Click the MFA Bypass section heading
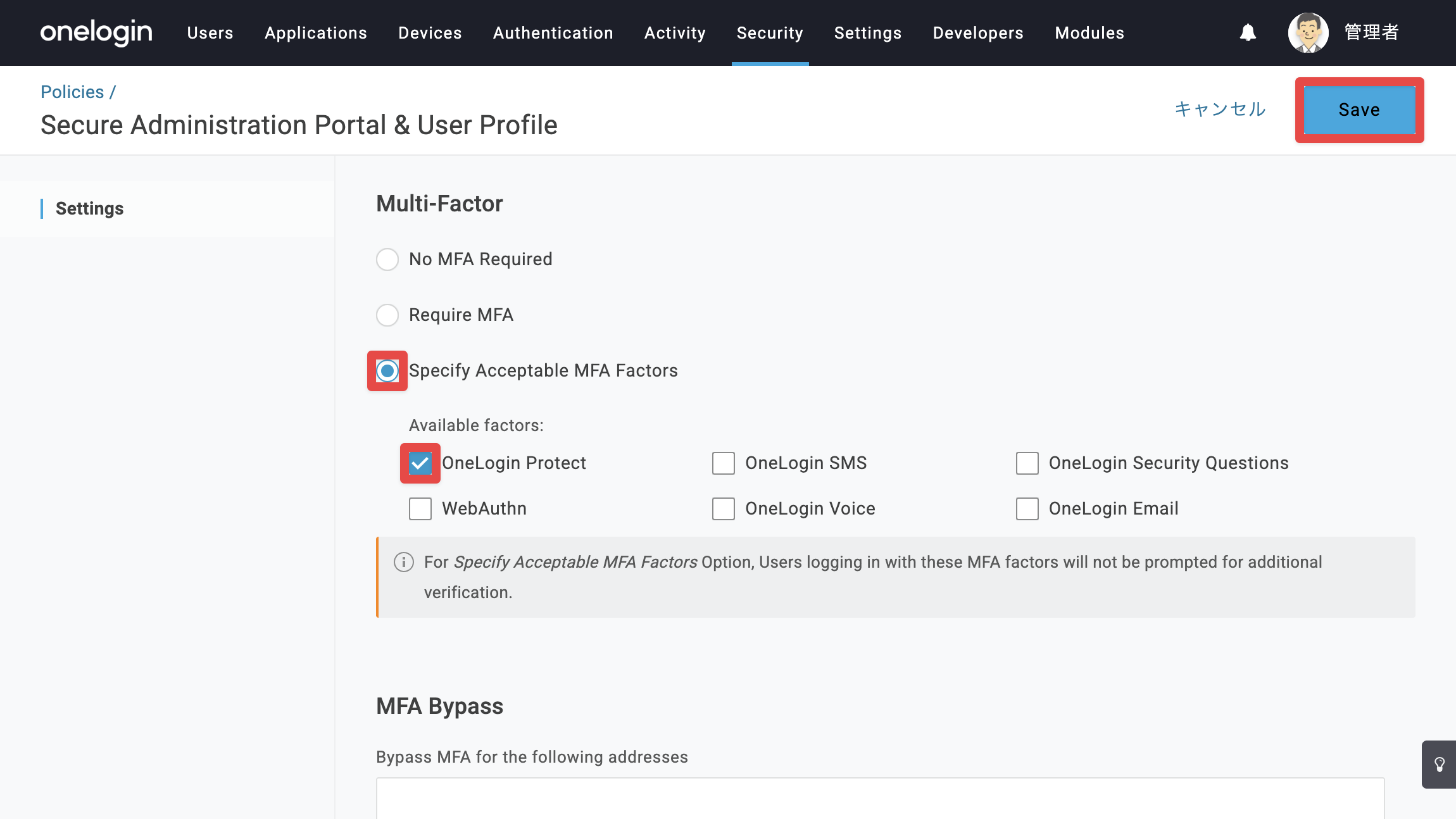1456x819 pixels. pyautogui.click(x=439, y=706)
